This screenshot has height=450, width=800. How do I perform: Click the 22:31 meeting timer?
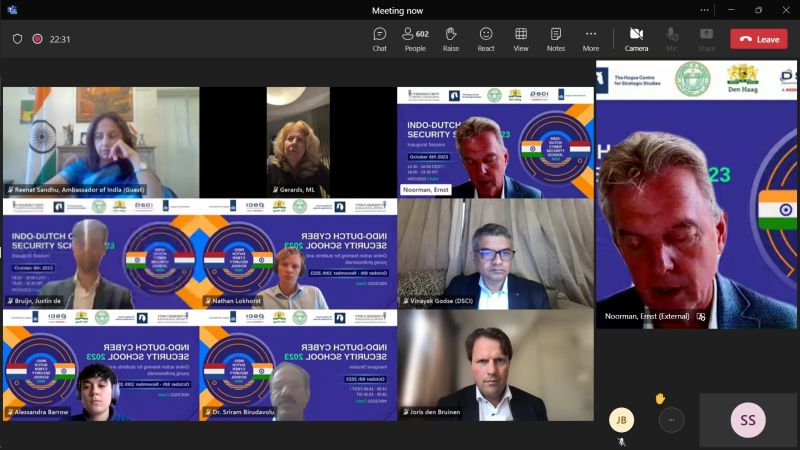click(x=60, y=39)
